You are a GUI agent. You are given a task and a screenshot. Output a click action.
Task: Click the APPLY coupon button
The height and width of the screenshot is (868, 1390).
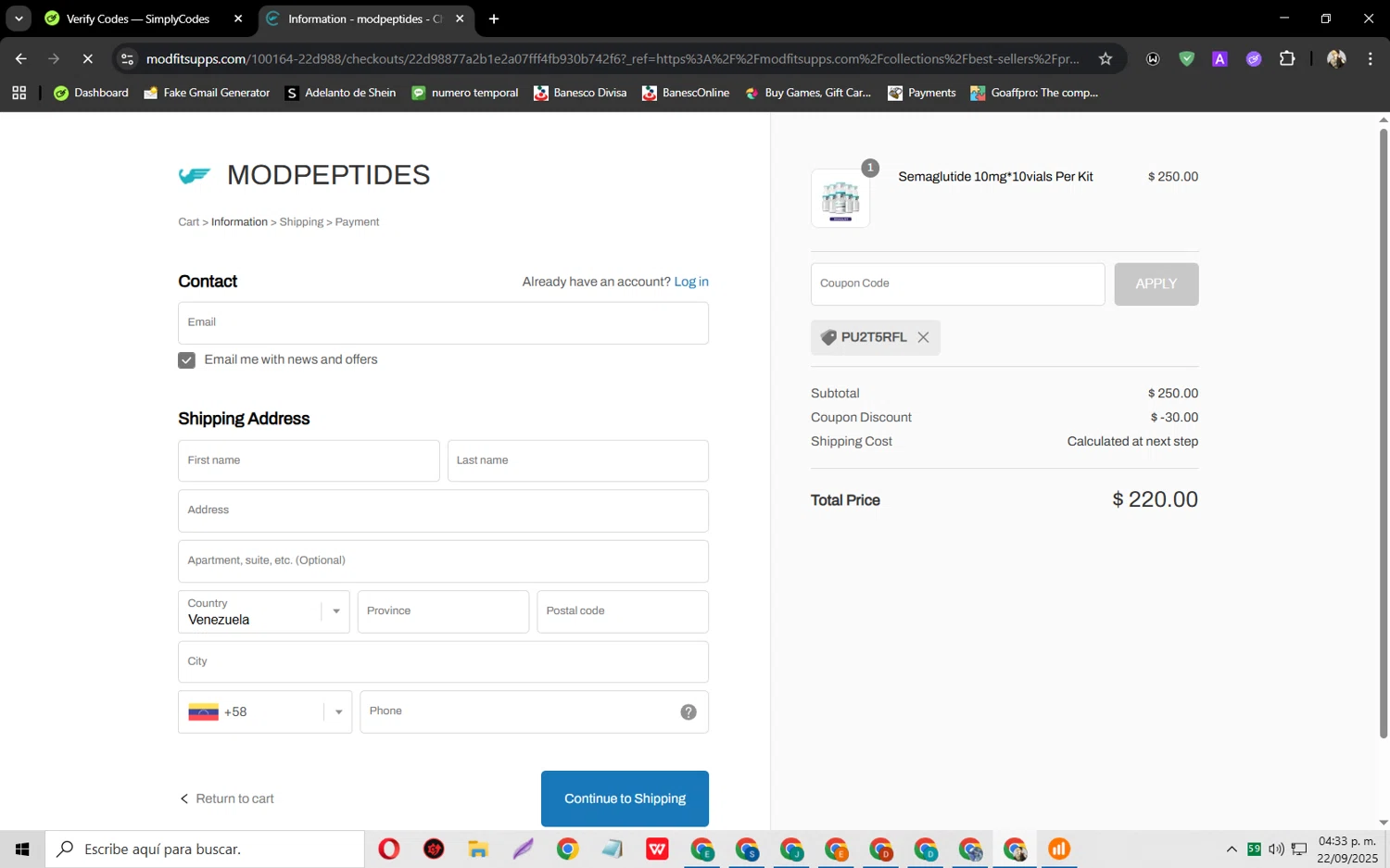pyautogui.click(x=1156, y=283)
